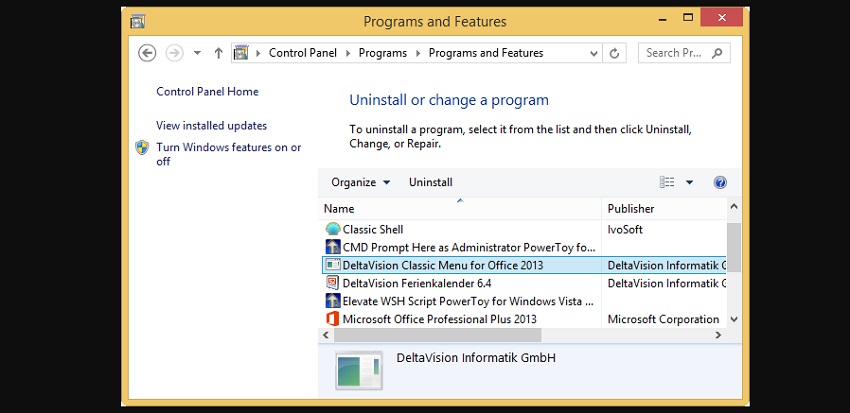
Task: Click inside the Search Programs field
Action: pyautogui.click(x=684, y=53)
